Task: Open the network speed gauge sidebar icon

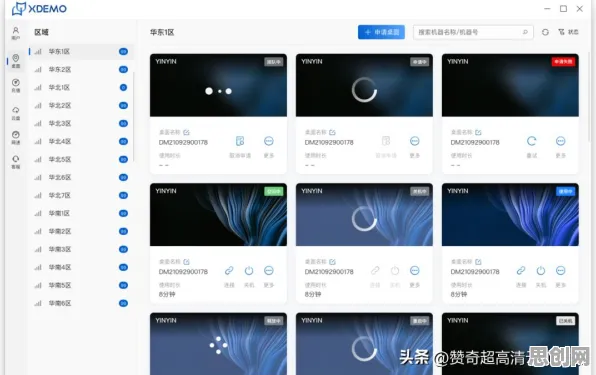Action: 16,137
